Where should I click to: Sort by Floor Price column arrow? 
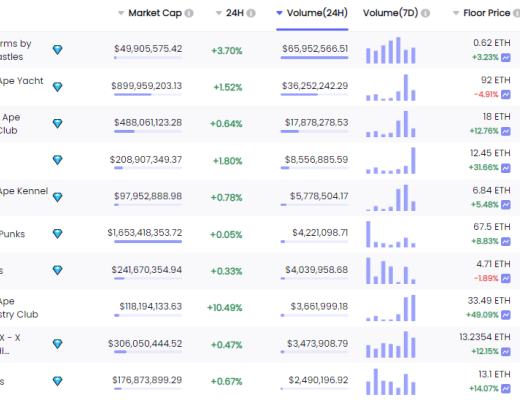pyautogui.click(x=456, y=13)
